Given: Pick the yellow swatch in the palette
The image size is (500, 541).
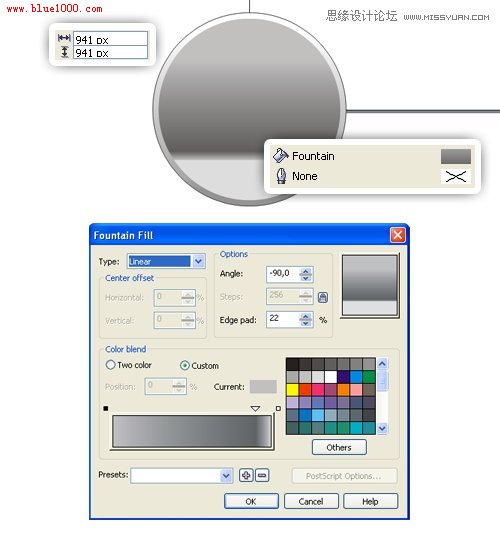Looking at the screenshot, I should point(292,390).
